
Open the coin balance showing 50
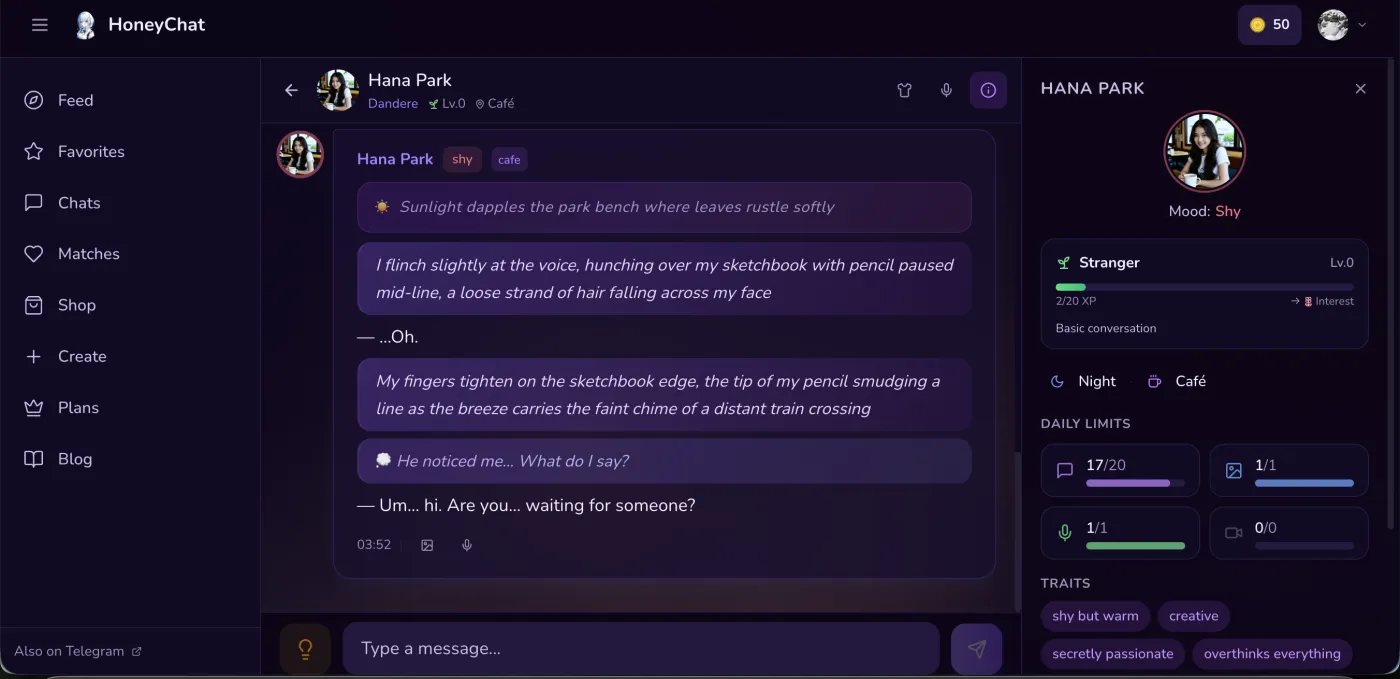pyautogui.click(x=1269, y=24)
